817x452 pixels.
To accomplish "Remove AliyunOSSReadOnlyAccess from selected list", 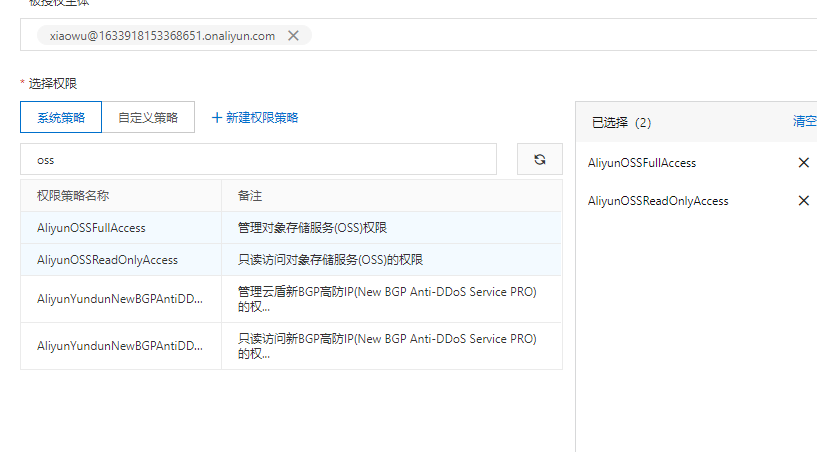I will [803, 201].
